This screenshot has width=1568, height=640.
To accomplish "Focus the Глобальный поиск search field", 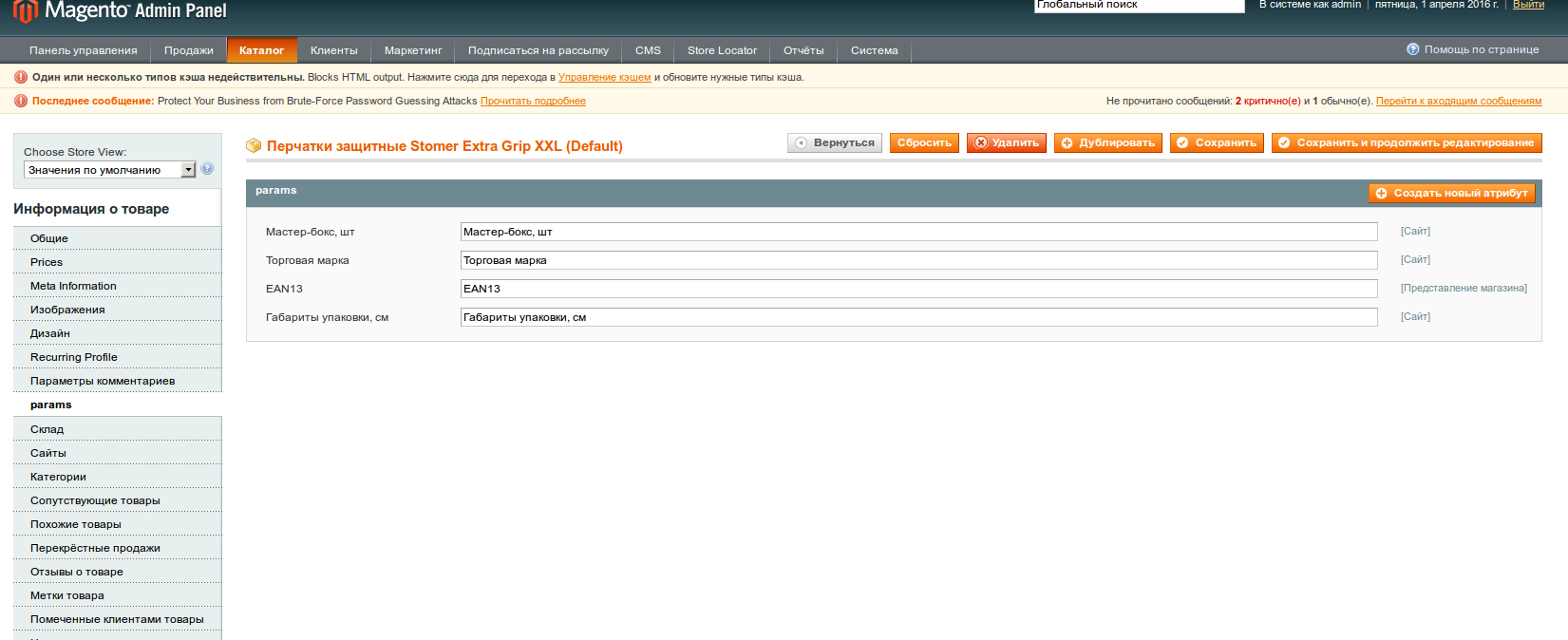I will click(x=1139, y=6).
